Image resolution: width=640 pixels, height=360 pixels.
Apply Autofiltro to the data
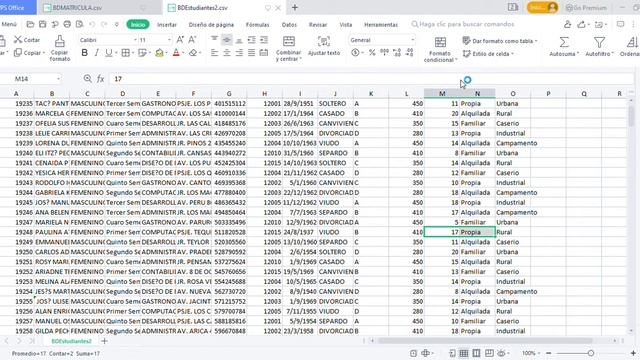599,46
